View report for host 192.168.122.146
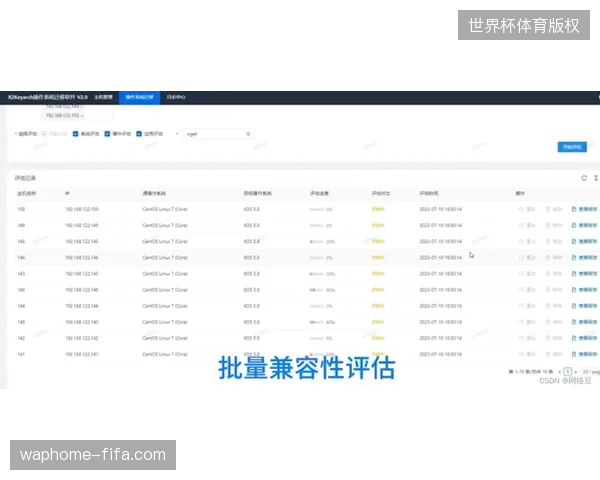Screen dimensions: 600x480 click(584, 258)
